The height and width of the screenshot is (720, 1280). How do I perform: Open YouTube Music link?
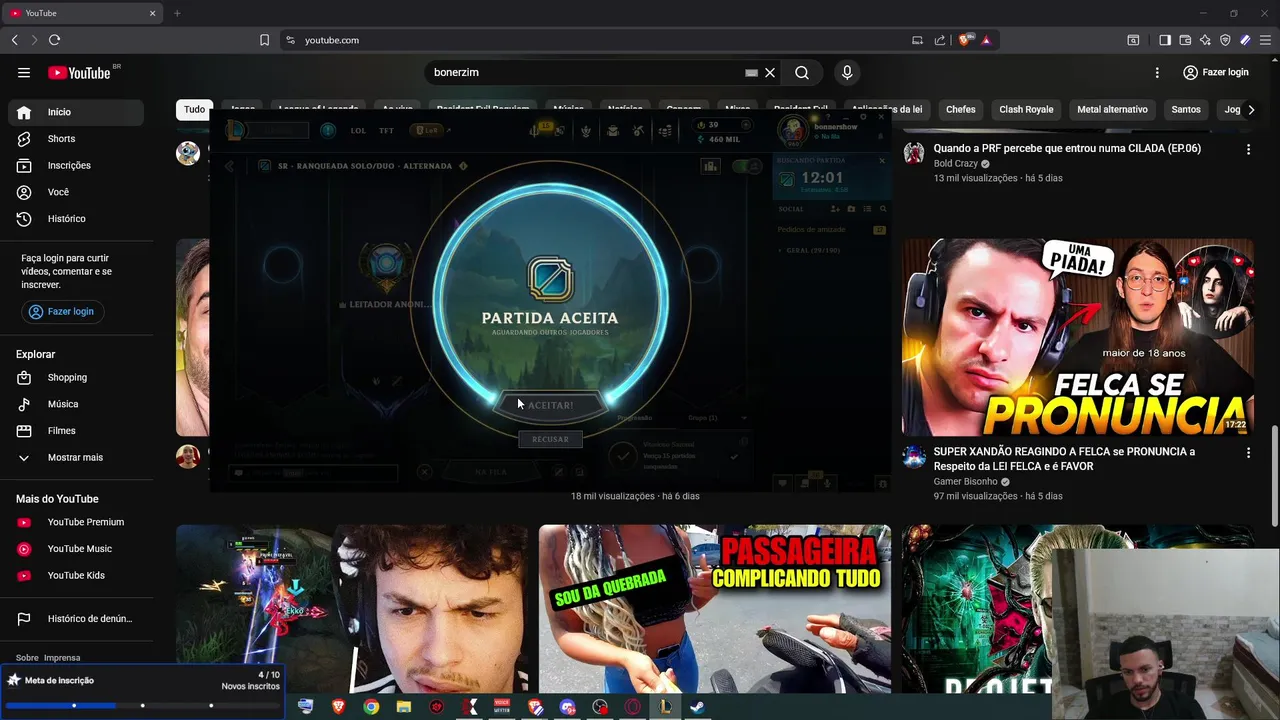click(76, 549)
